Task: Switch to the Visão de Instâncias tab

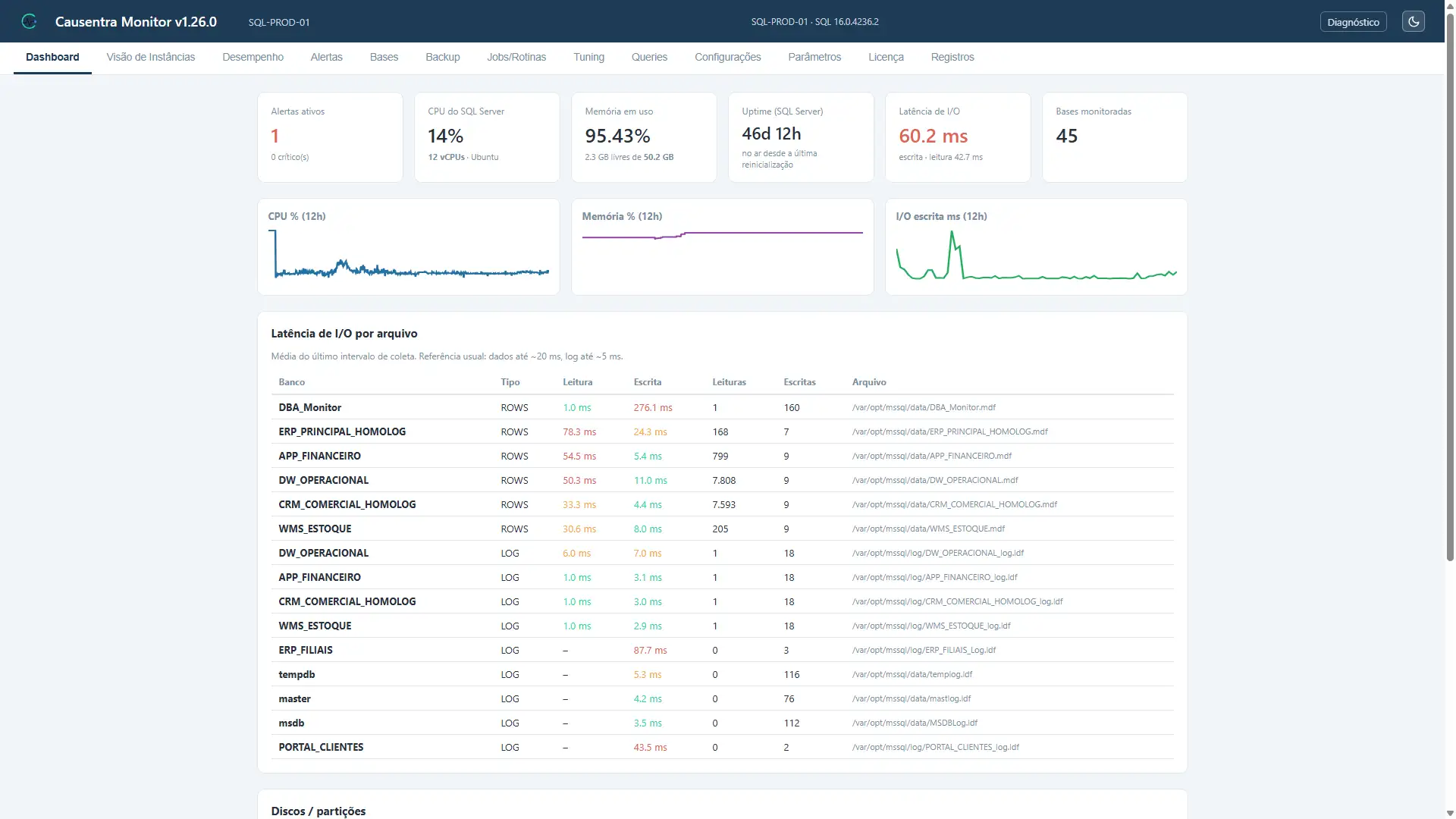Action: (151, 57)
